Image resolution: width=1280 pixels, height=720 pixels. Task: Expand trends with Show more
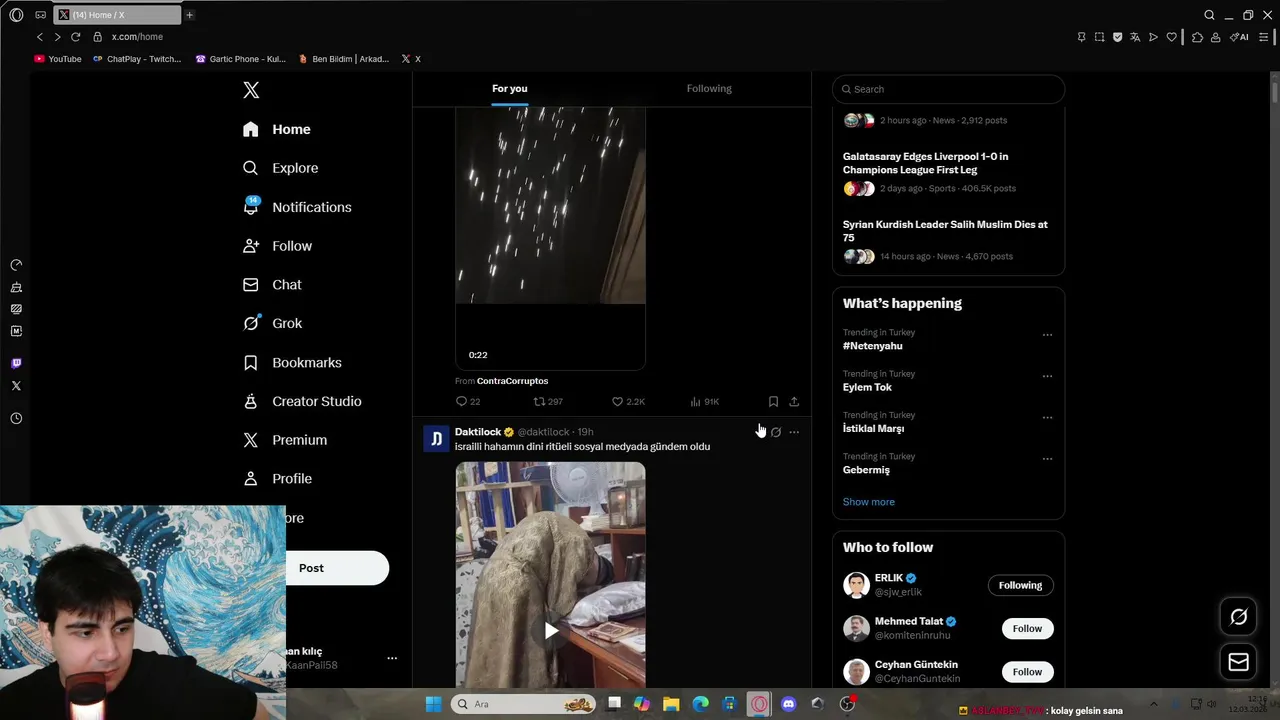(868, 502)
